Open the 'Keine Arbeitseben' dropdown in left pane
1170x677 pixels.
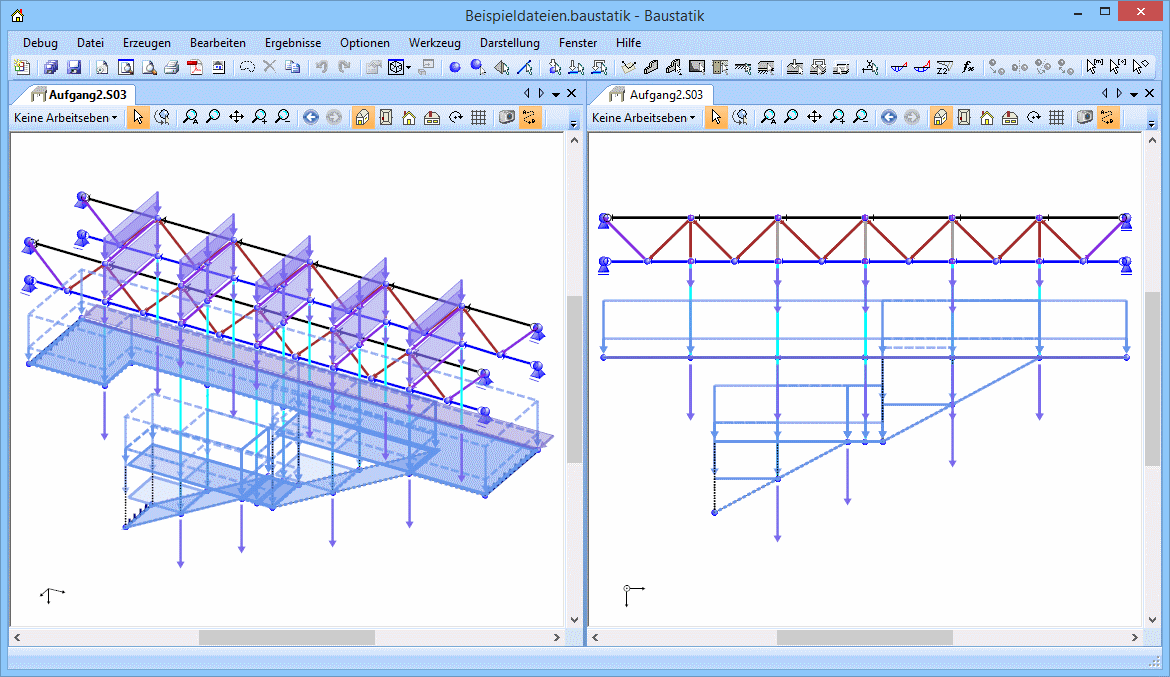tap(65, 117)
